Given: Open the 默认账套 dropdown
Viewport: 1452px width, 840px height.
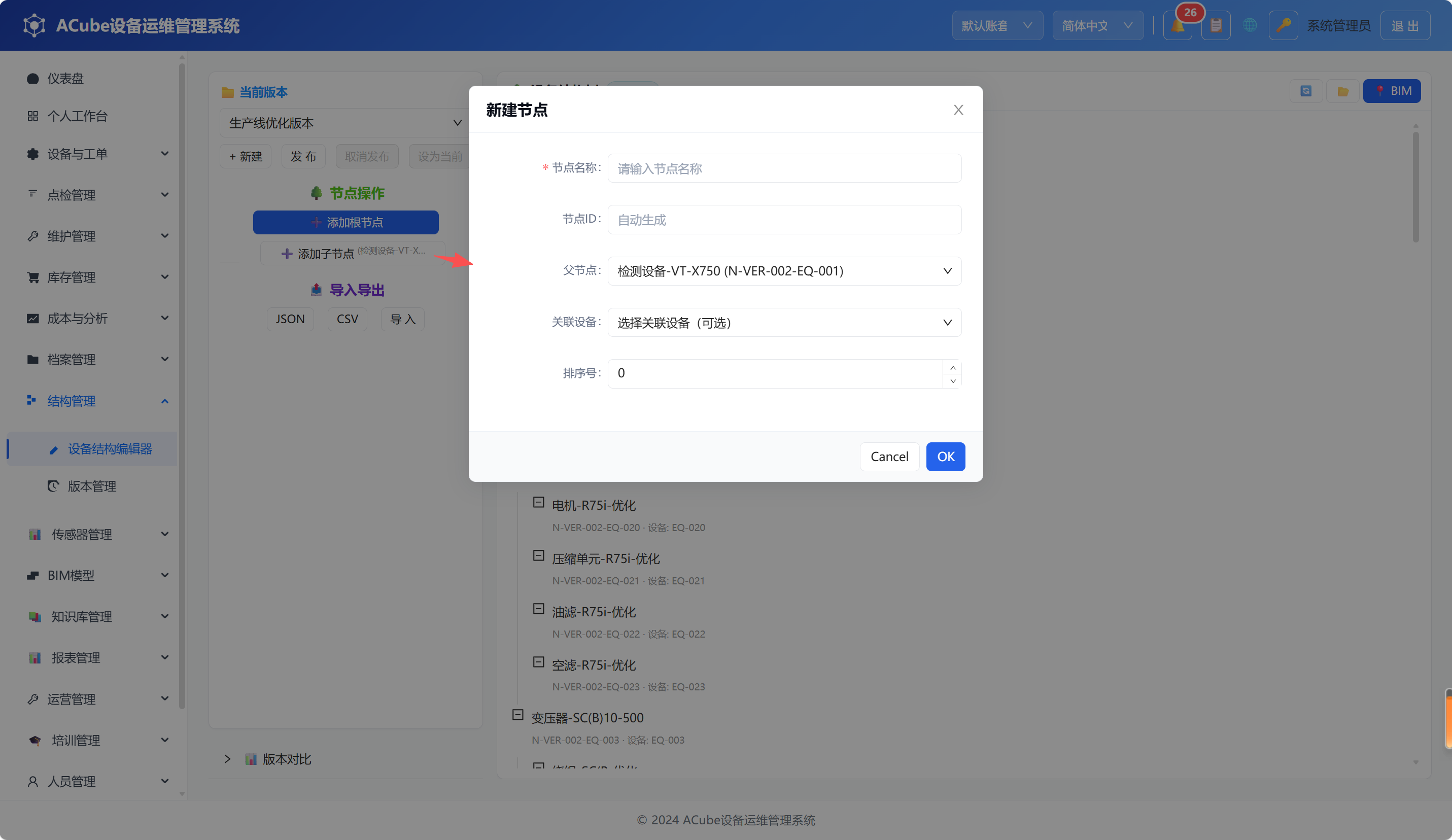Looking at the screenshot, I should coord(997,26).
